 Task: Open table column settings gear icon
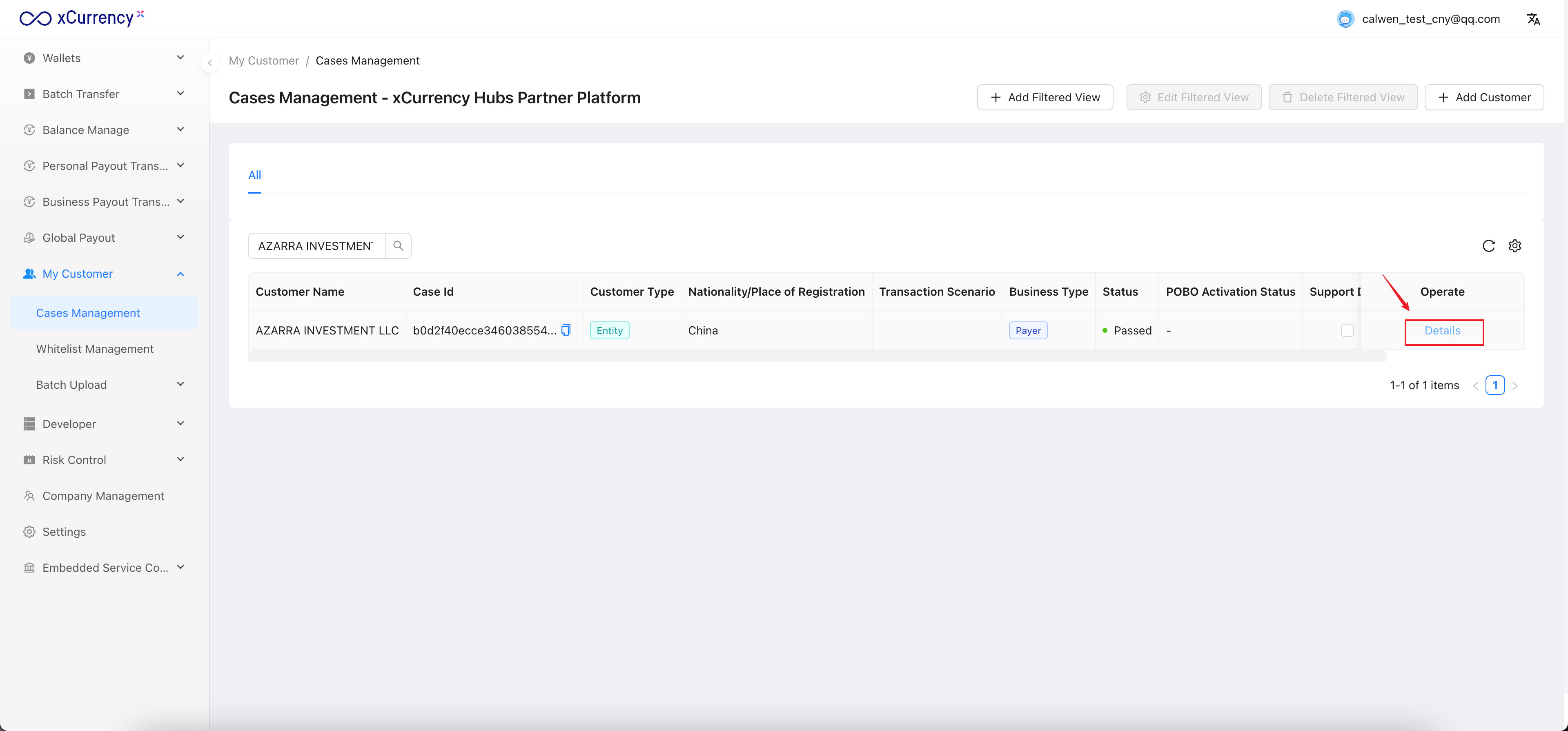(x=1515, y=246)
